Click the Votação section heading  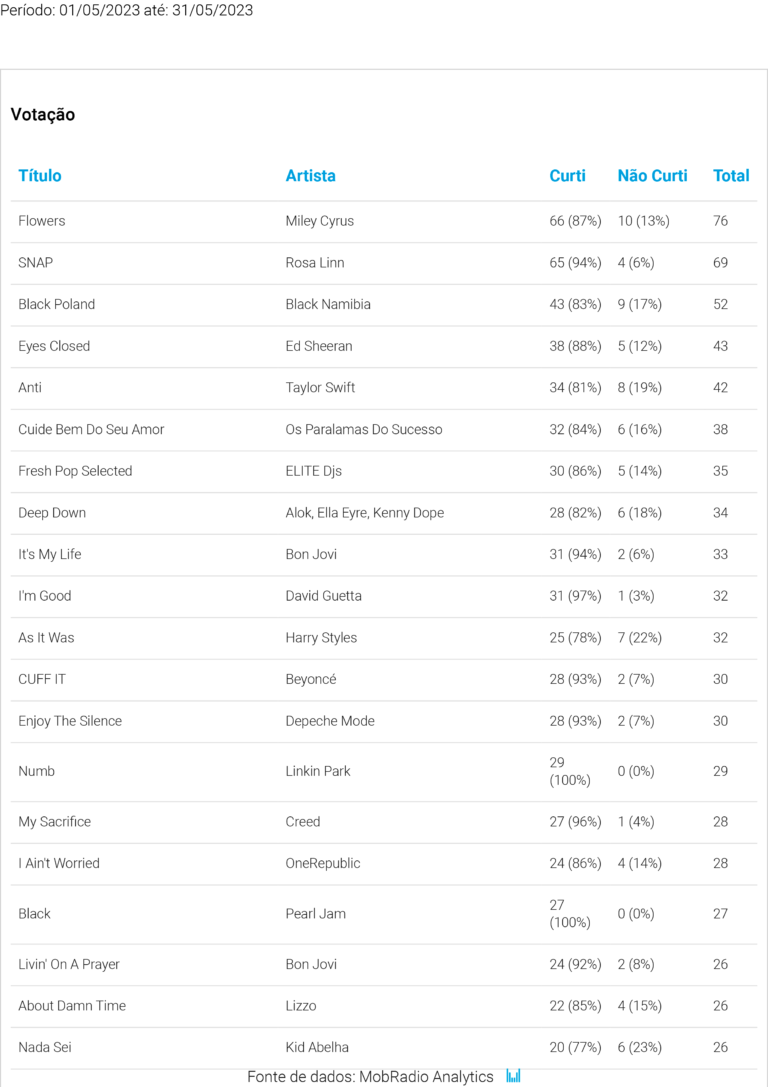(x=43, y=115)
